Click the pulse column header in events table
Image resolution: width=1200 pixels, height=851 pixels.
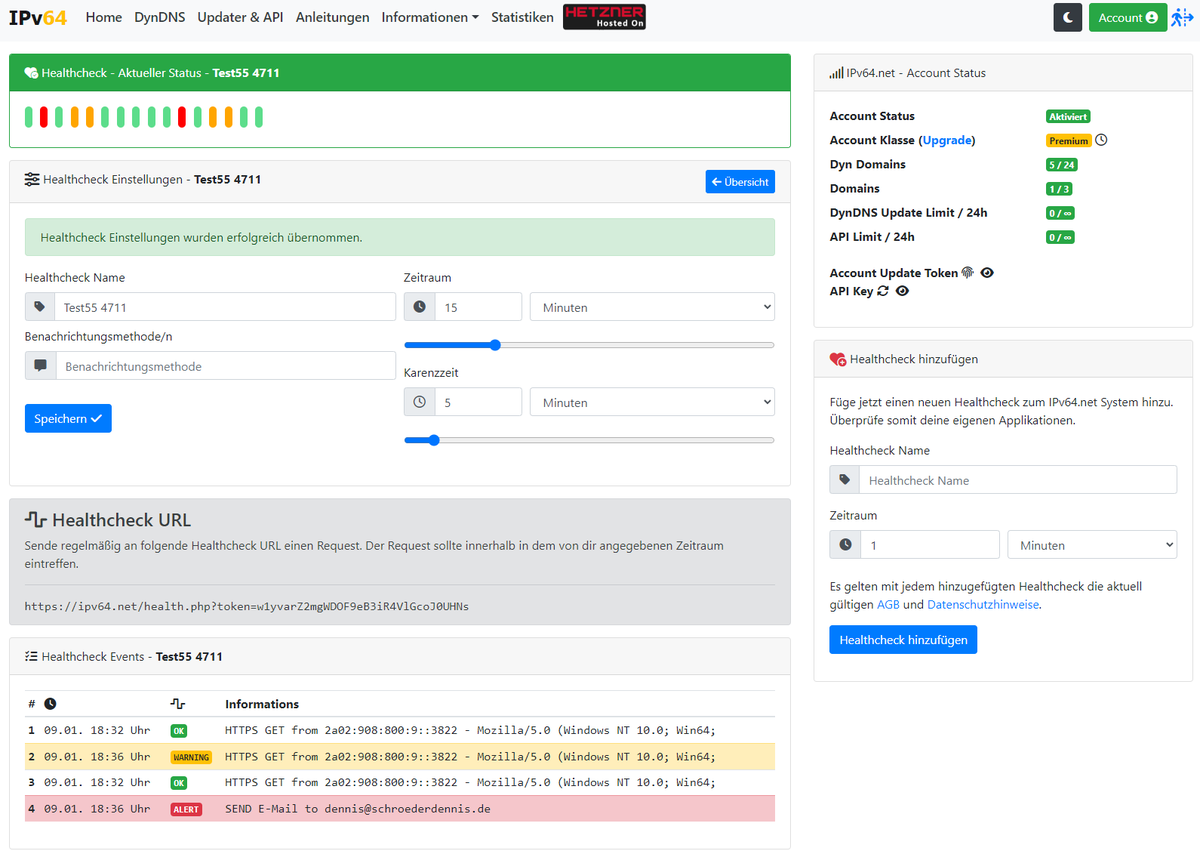click(178, 704)
